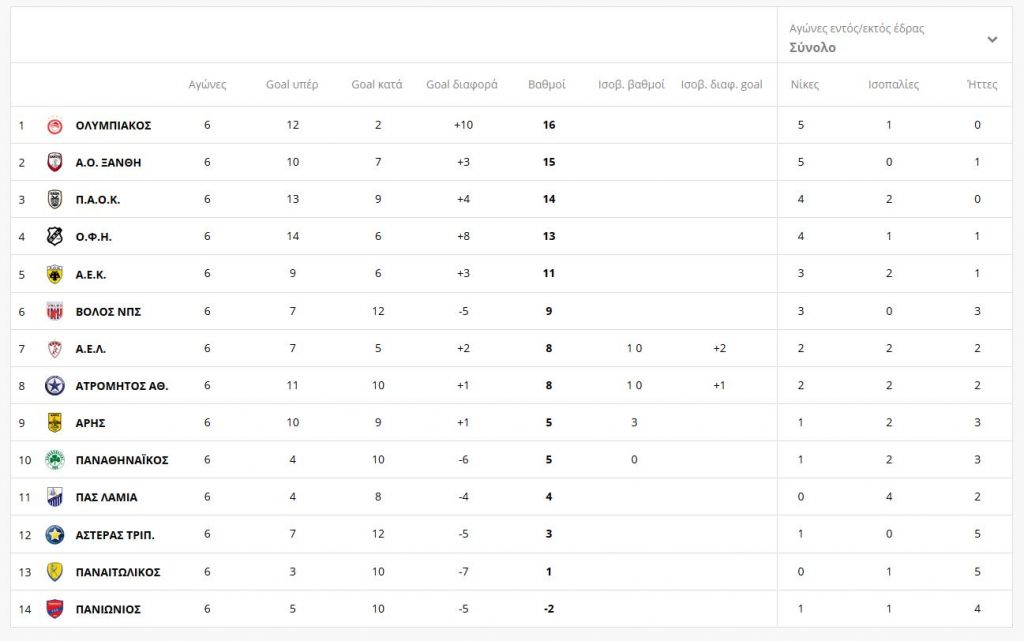Open the ΠΑΣ ΛΑΜΙΑ team link
Image resolution: width=1024 pixels, height=641 pixels.
(x=106, y=498)
